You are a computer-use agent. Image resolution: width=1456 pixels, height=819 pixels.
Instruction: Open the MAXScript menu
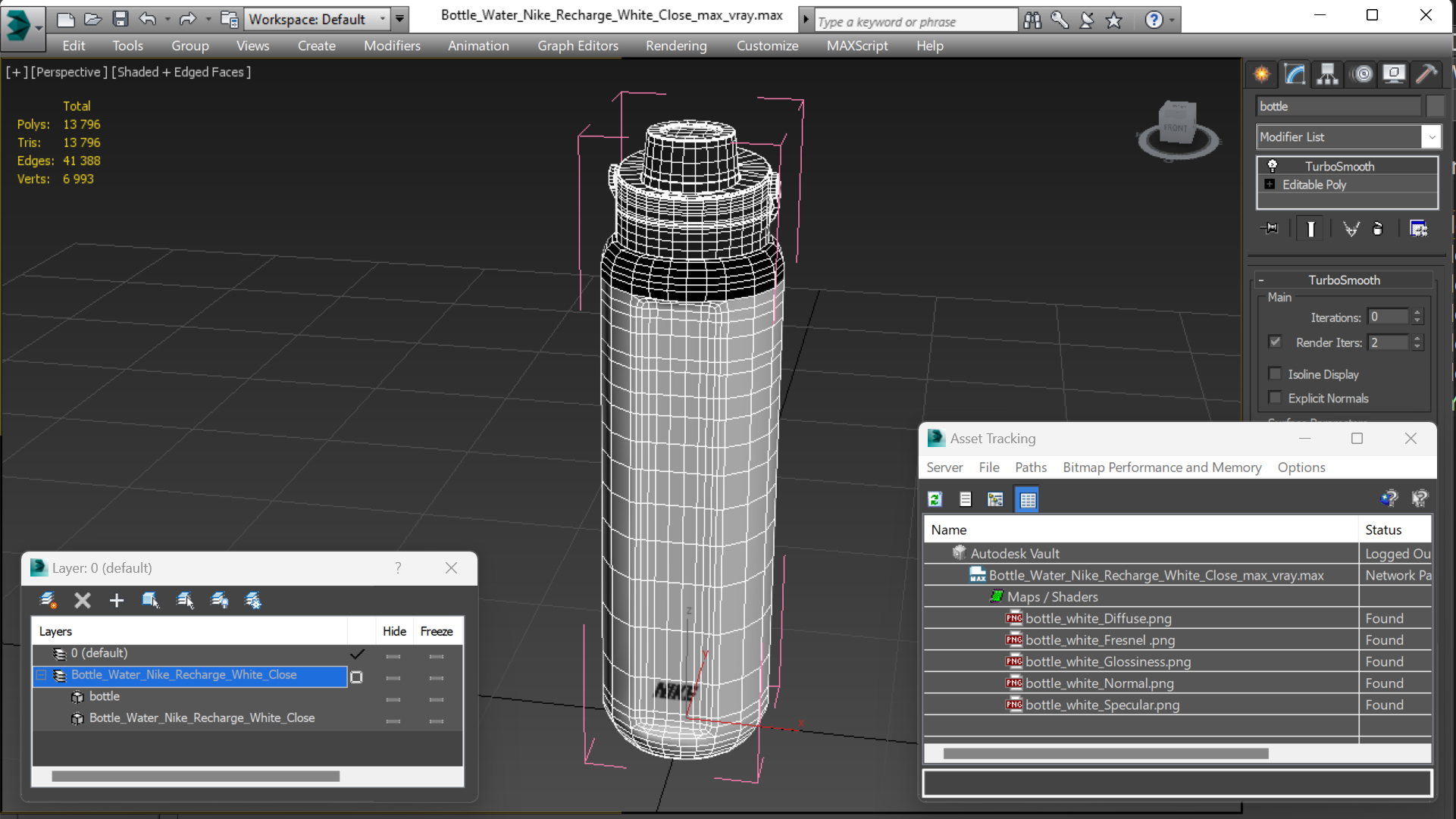tap(857, 45)
